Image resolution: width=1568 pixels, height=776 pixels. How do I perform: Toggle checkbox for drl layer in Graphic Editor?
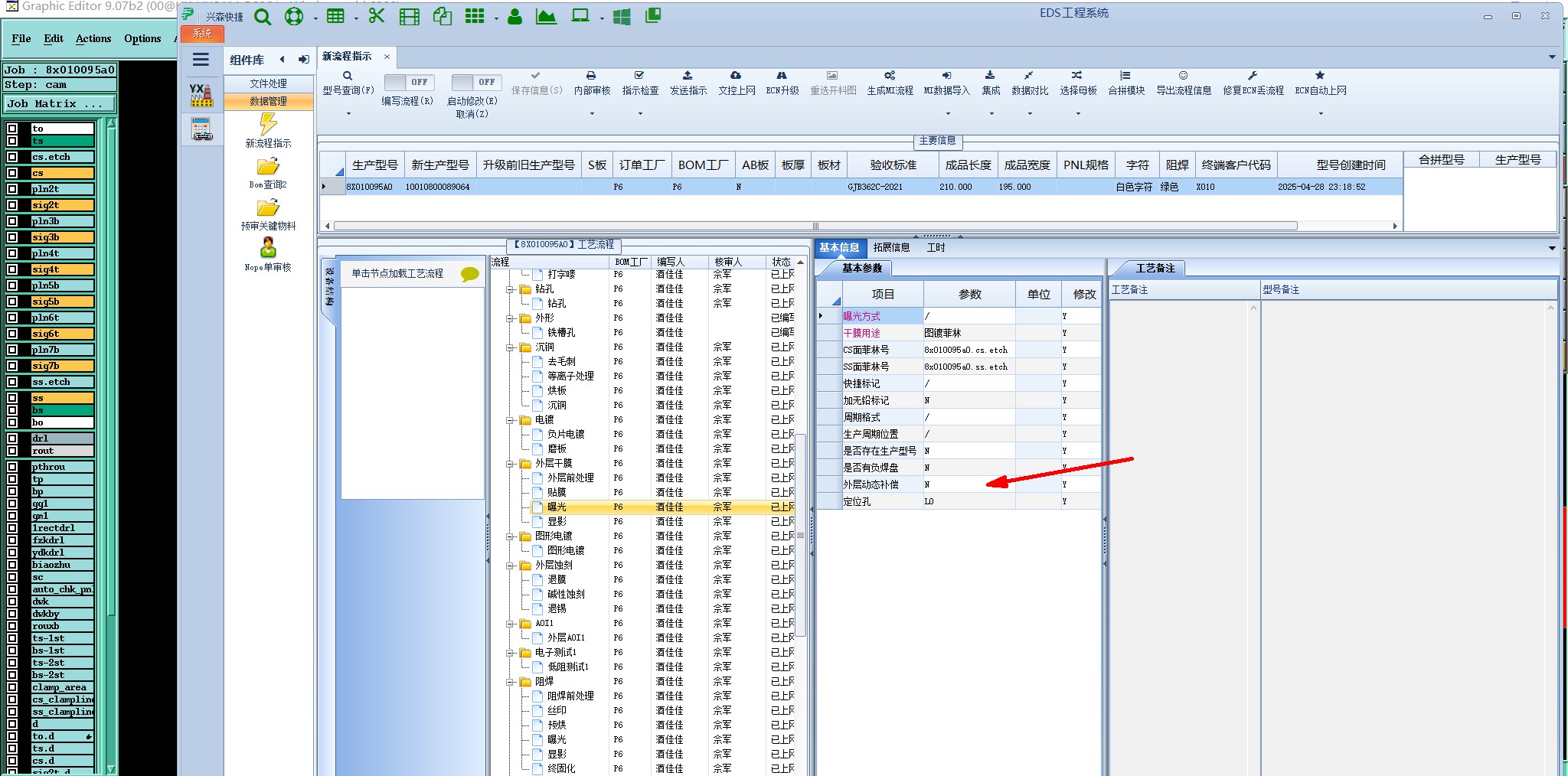pyautogui.click(x=13, y=439)
